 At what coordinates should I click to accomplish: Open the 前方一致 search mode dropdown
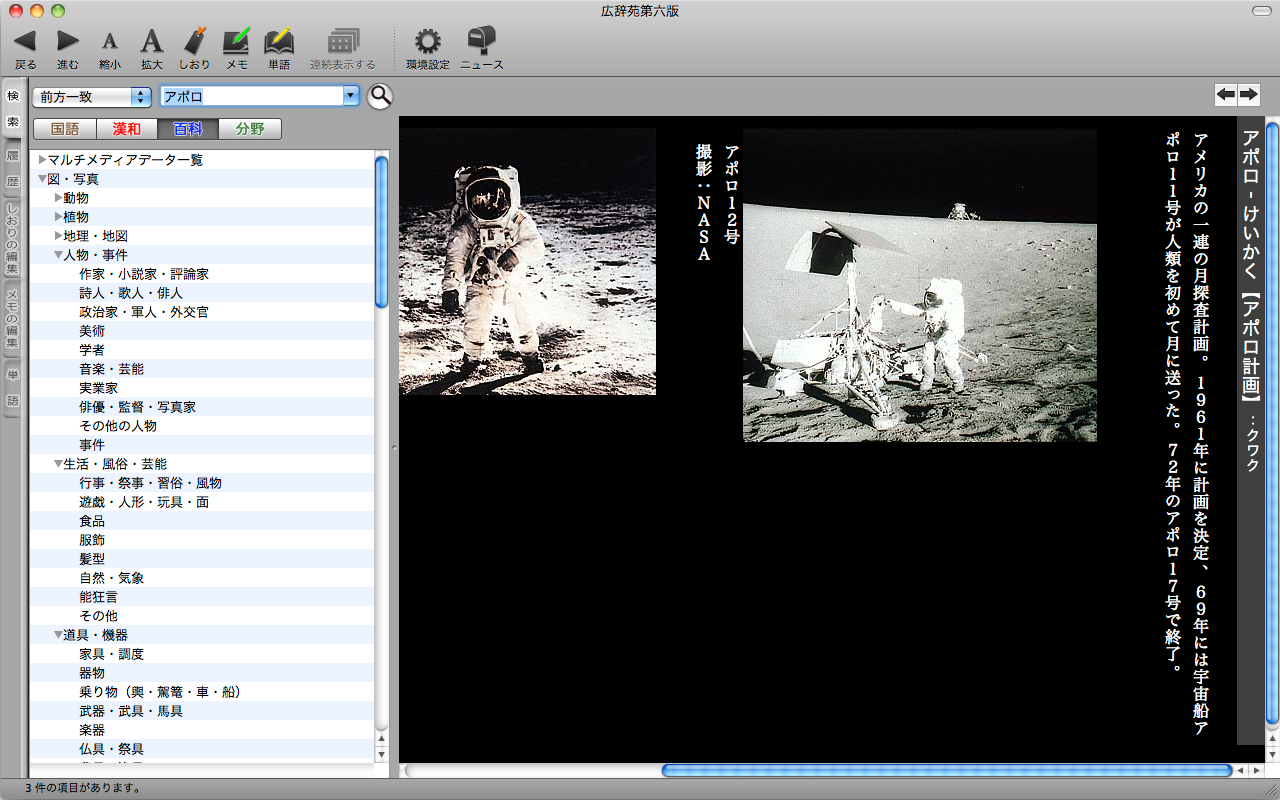click(x=92, y=97)
